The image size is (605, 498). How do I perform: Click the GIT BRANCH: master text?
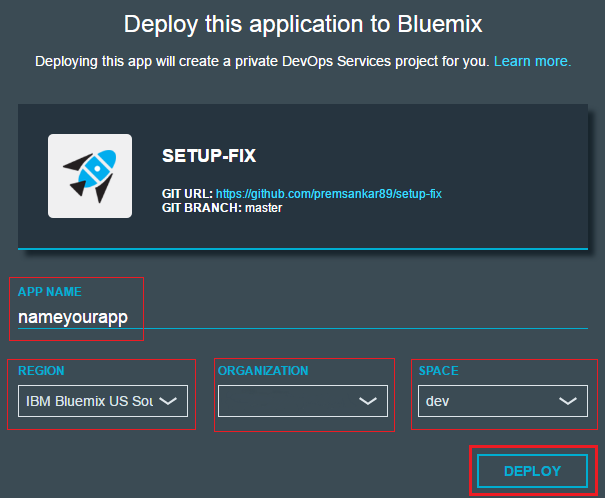click(x=222, y=208)
